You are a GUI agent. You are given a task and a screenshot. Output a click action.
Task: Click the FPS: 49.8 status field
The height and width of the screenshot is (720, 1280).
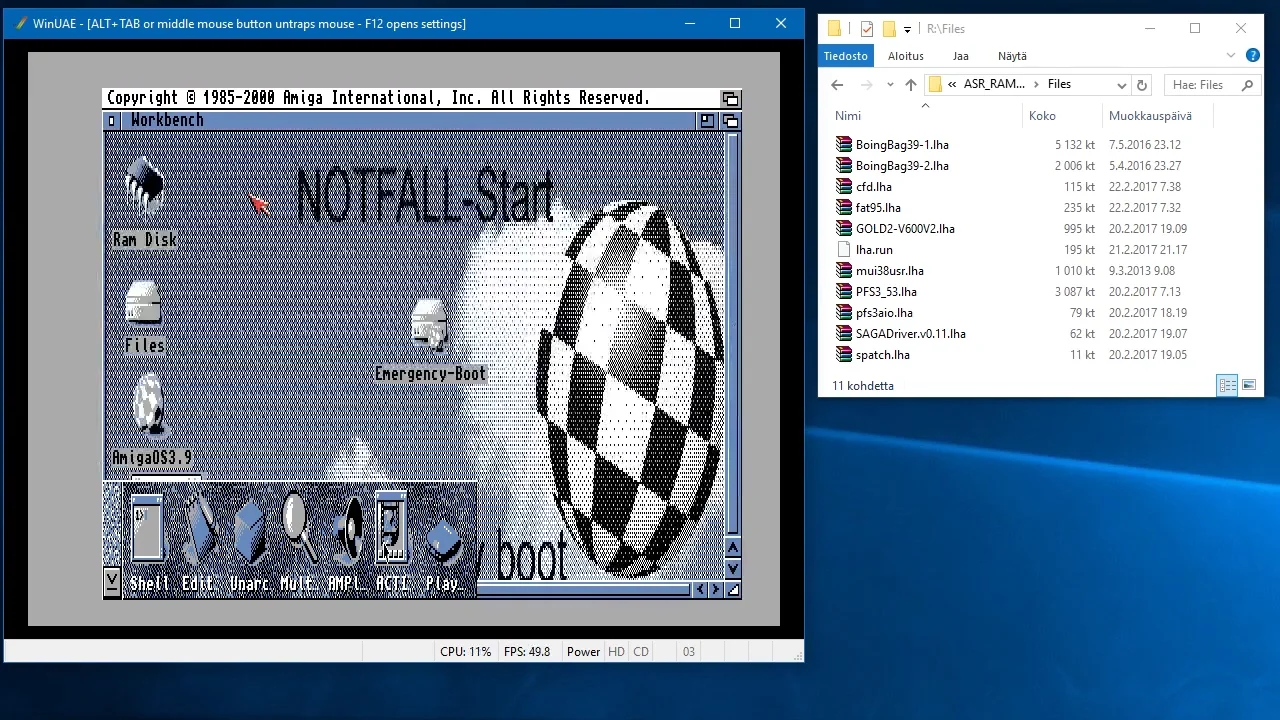click(x=527, y=651)
